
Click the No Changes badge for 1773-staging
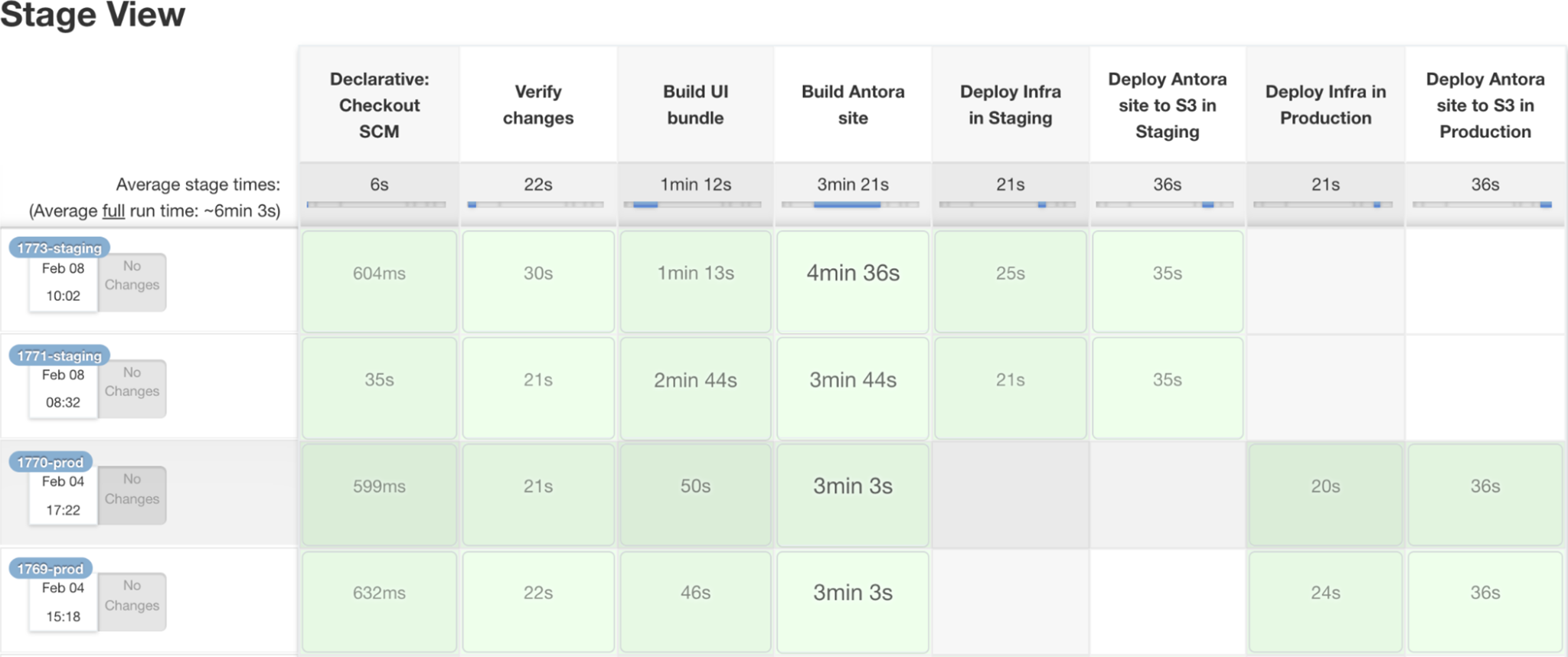132,282
